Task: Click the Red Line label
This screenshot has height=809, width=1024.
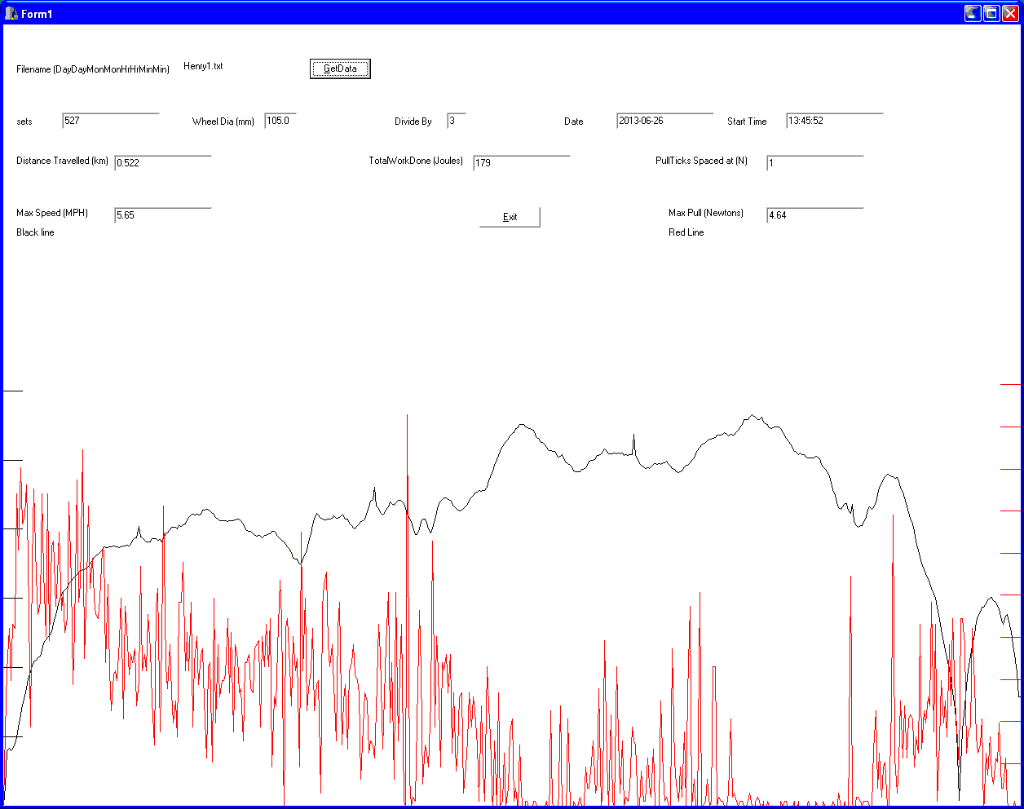Action: pos(686,232)
